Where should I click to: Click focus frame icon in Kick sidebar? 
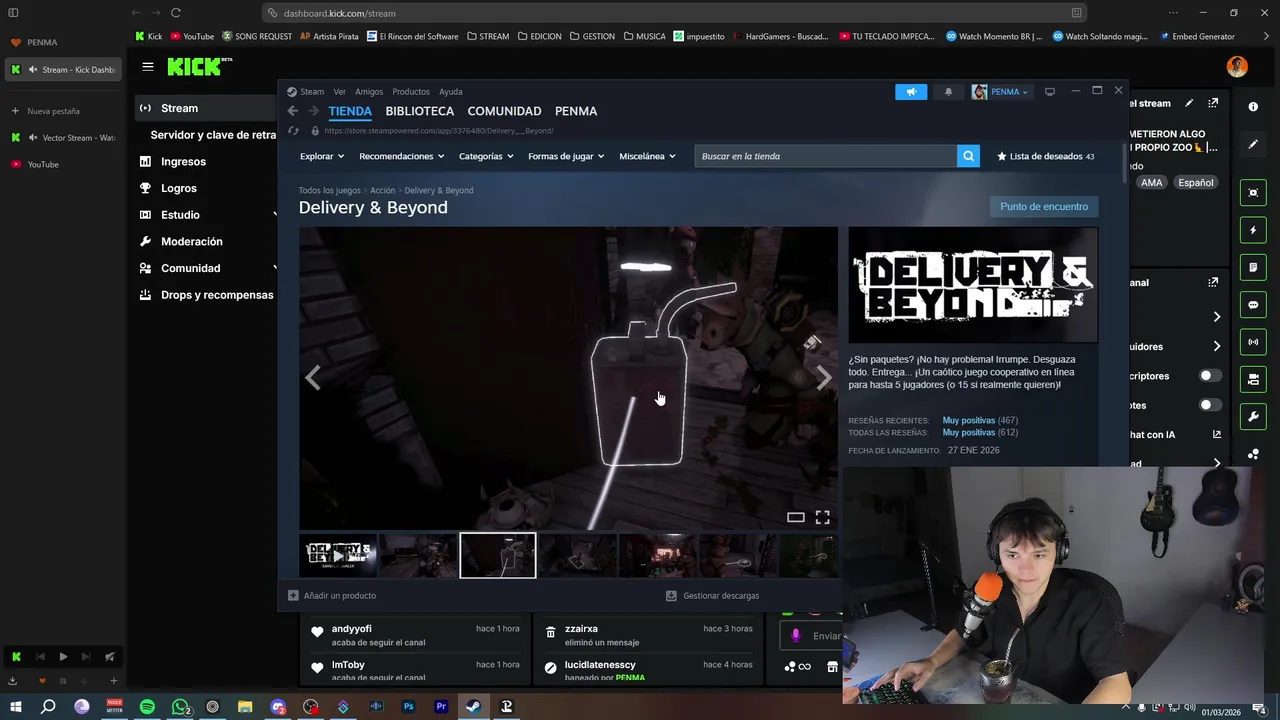(1253, 193)
